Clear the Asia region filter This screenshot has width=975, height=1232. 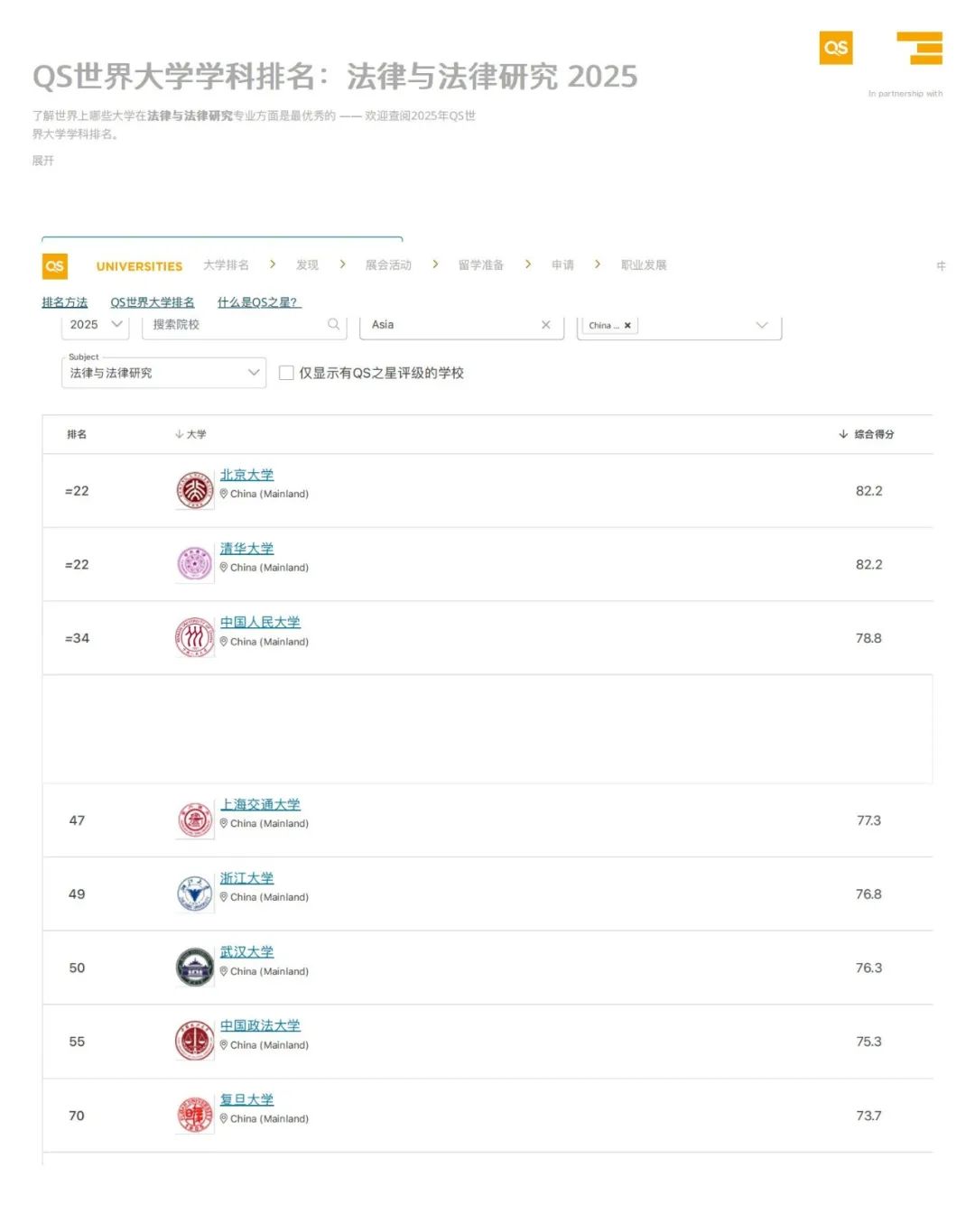[x=545, y=324]
